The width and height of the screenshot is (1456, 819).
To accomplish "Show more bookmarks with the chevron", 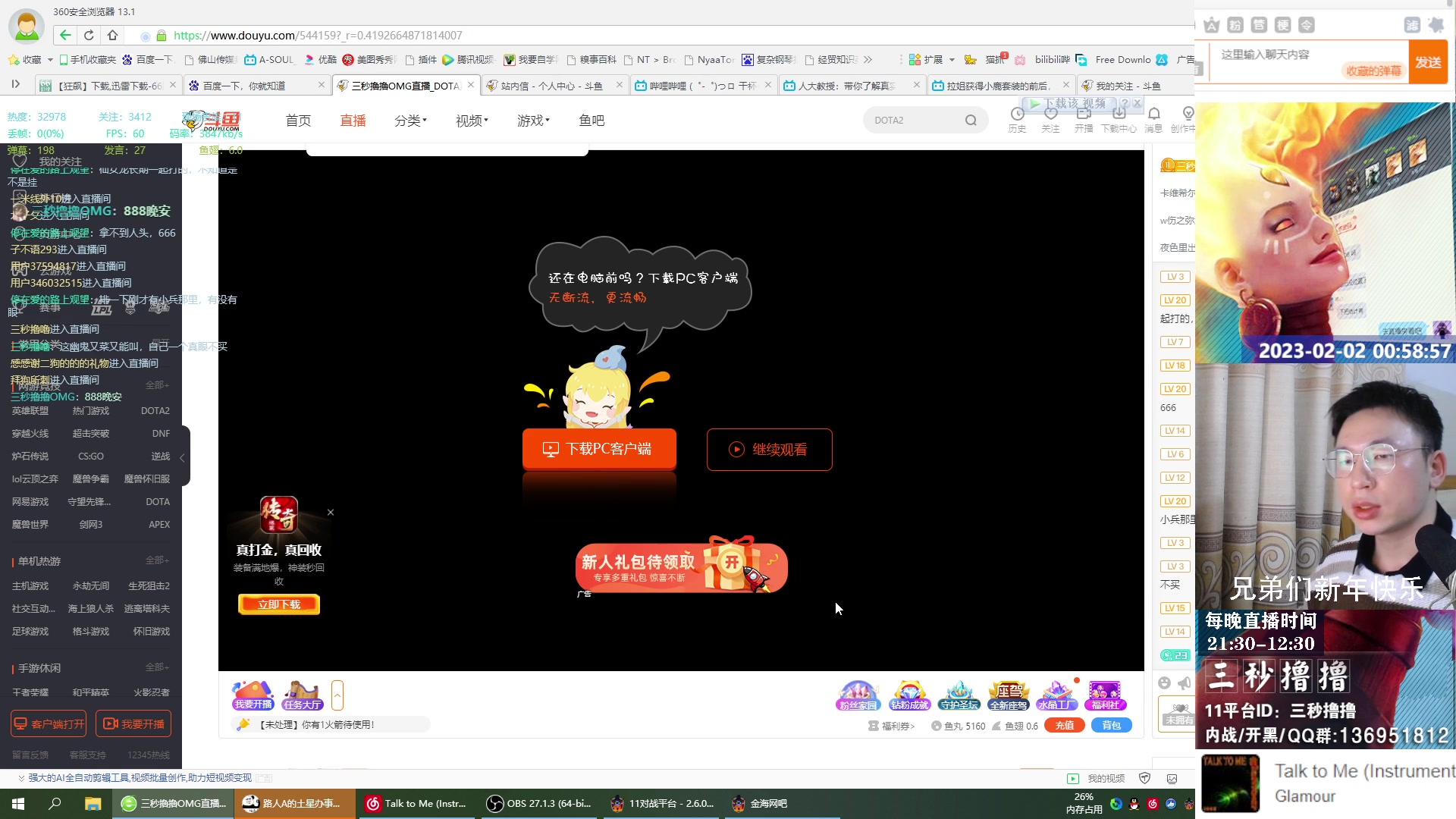I will point(868,59).
